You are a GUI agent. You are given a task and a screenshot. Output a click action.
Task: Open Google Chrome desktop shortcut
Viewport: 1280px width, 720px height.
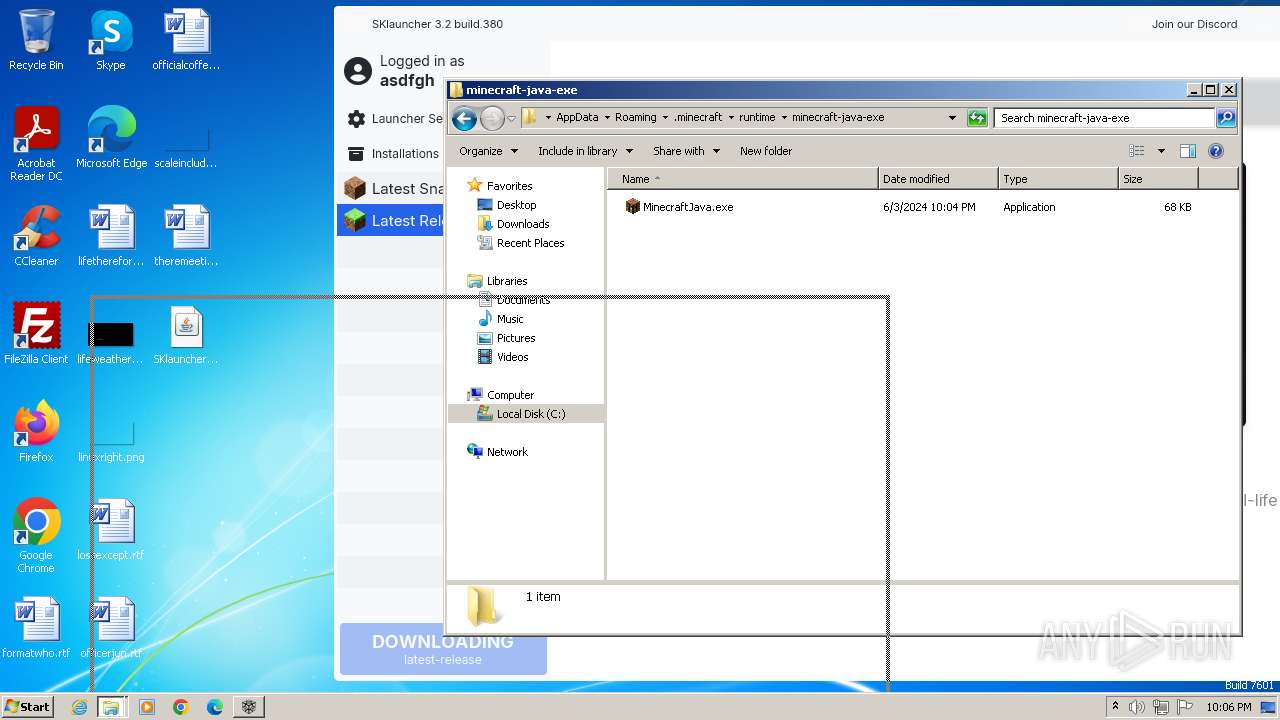point(36,536)
